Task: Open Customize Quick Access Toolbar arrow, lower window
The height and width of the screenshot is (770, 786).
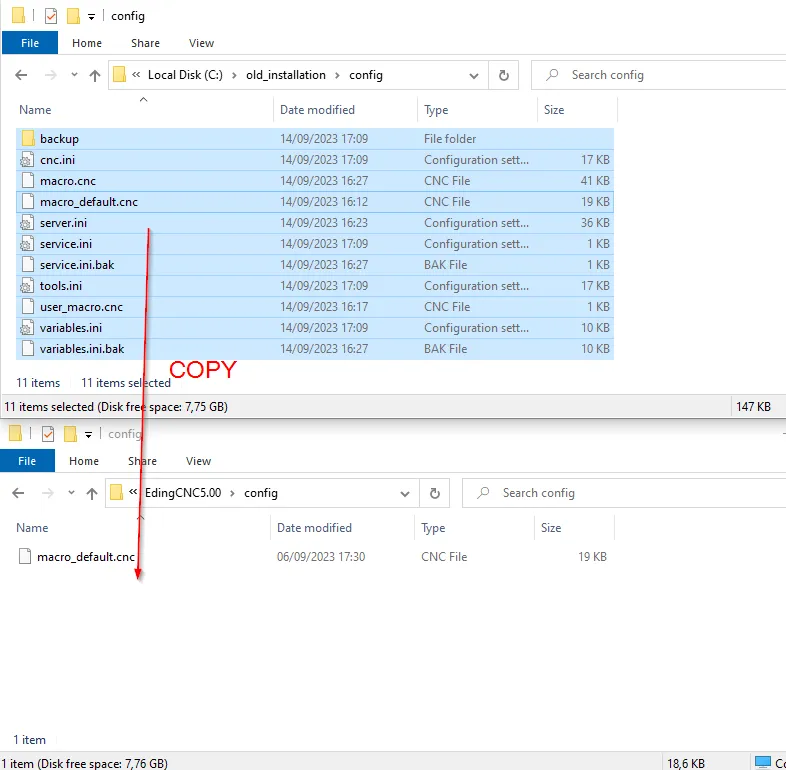Action: pyautogui.click(x=88, y=435)
